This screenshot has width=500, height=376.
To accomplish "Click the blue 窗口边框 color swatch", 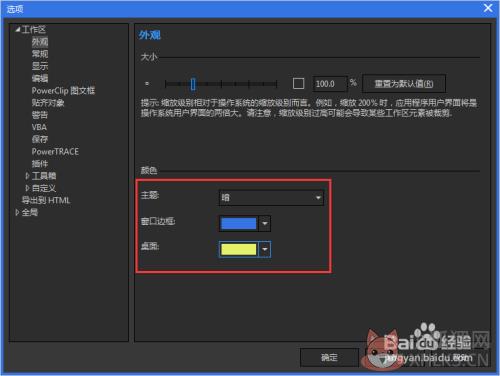I will click(x=239, y=223).
